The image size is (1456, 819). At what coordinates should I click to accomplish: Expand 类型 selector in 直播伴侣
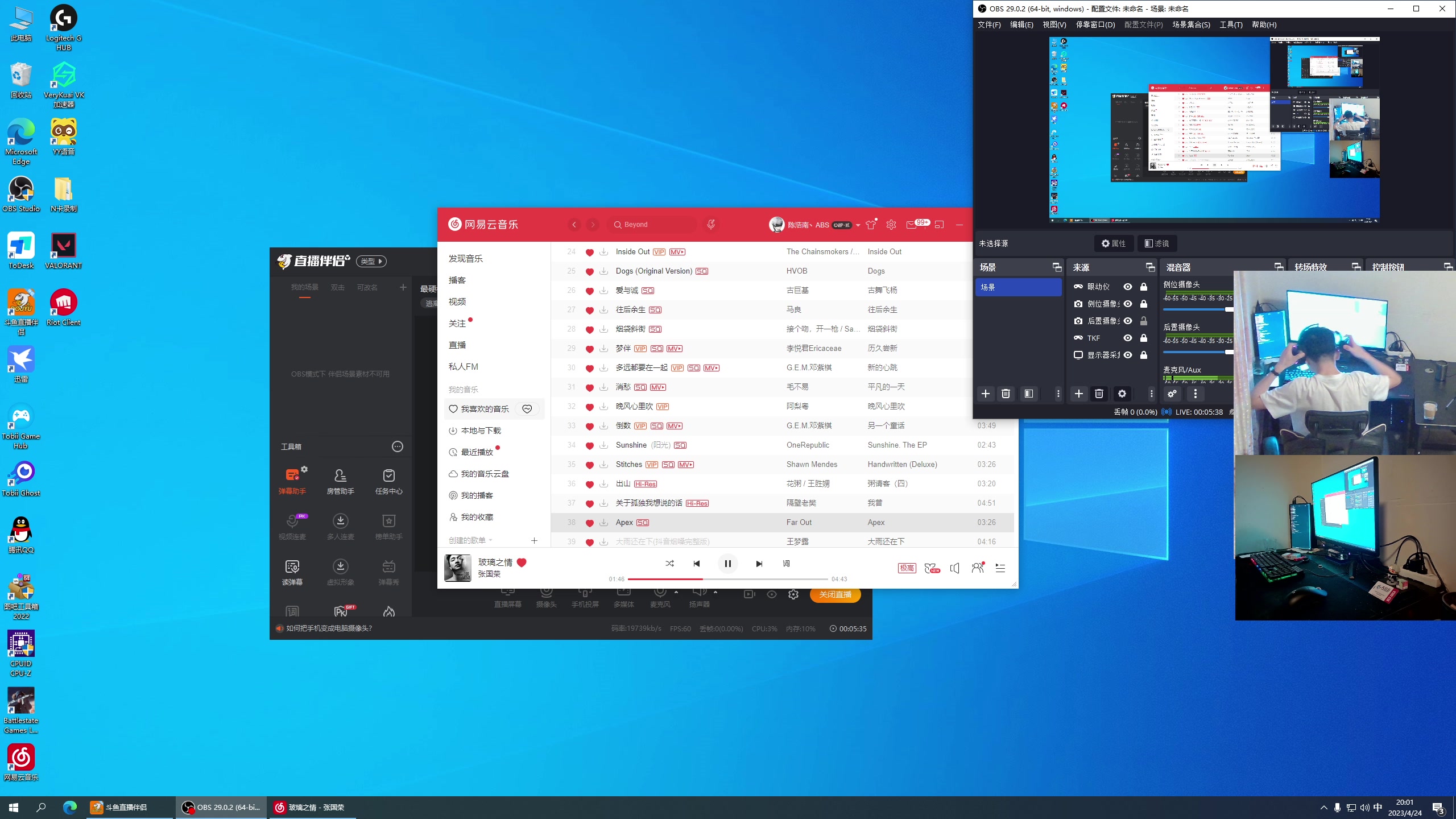pos(371,261)
